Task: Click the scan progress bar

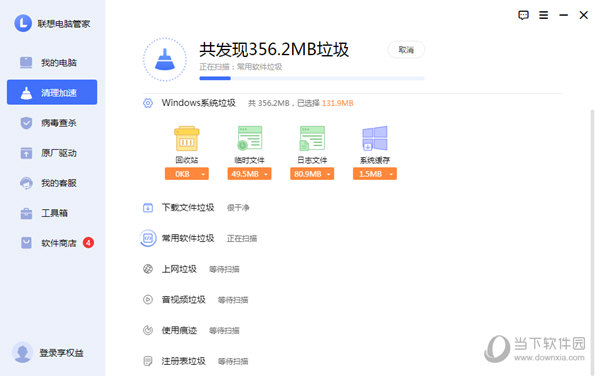Action: pos(312,78)
